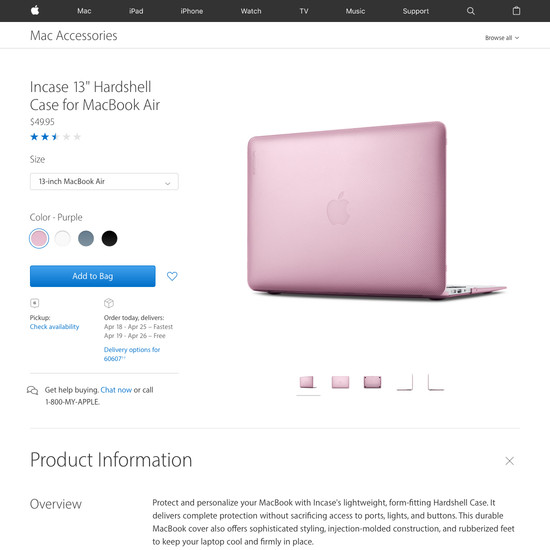Click the chat bubbles help icon
The image size is (550, 550).
(x=33, y=390)
